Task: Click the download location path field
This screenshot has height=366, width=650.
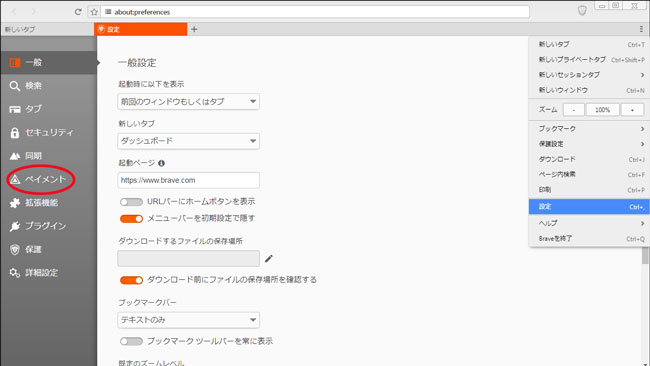Action: pyautogui.click(x=189, y=258)
